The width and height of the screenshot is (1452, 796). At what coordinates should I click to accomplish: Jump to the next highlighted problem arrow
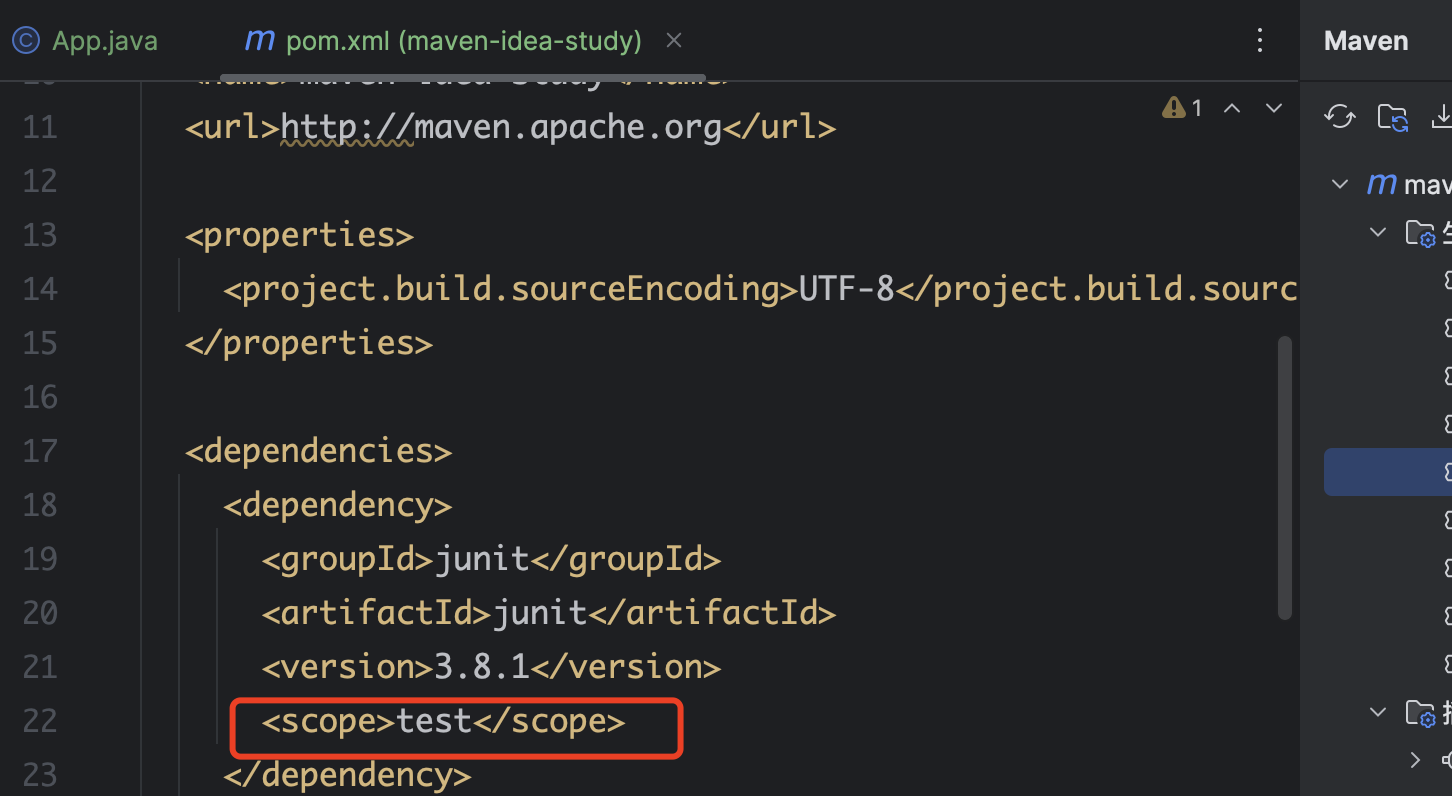tap(1273, 108)
